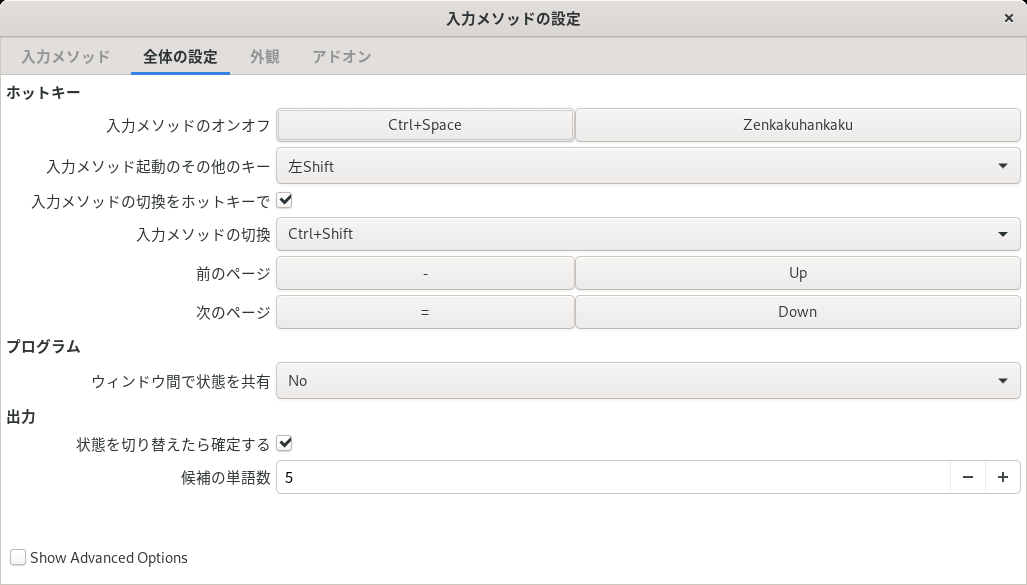Click the 出力 section heading

point(21,417)
